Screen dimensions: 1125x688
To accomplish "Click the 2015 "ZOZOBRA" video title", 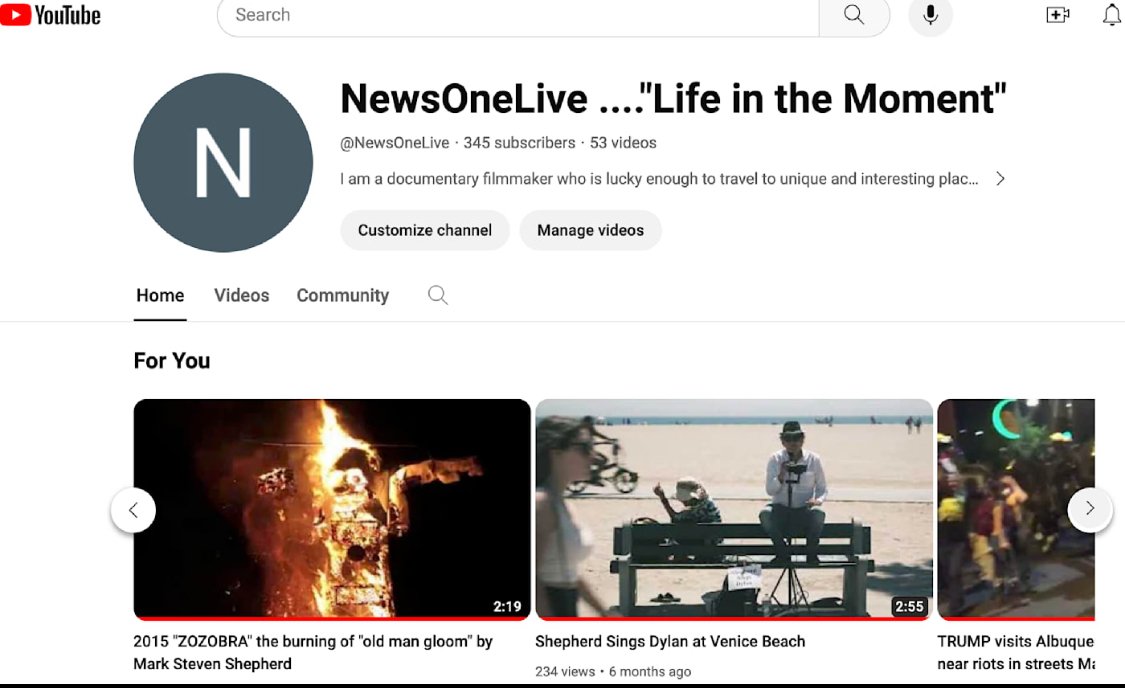I will [x=313, y=652].
